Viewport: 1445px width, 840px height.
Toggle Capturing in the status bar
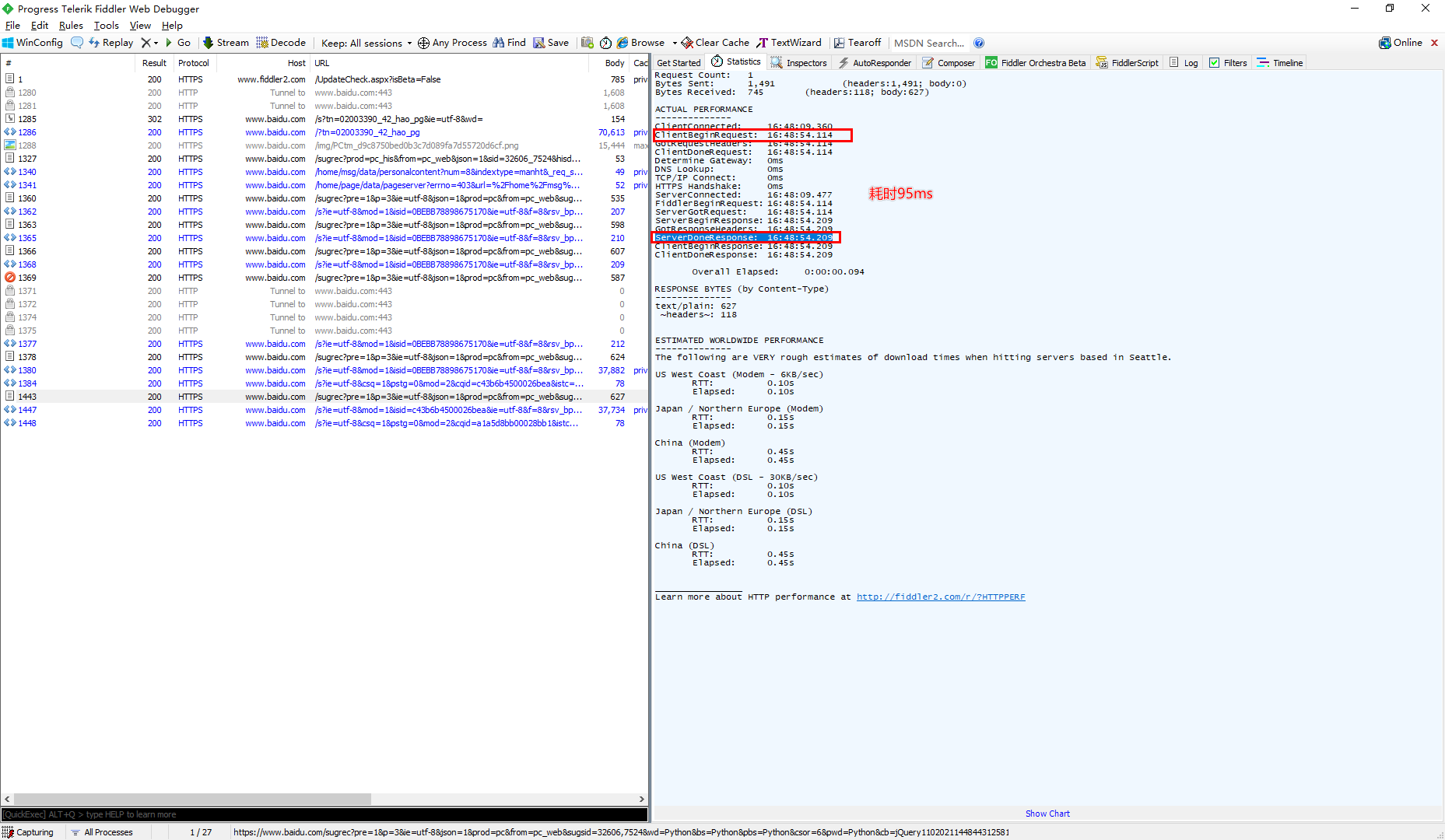pos(29,832)
